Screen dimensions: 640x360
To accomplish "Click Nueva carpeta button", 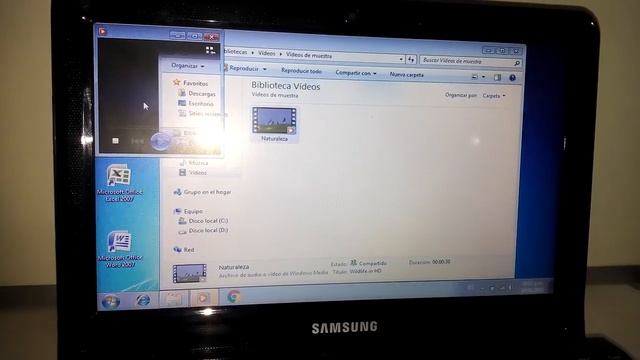I will tap(407, 75).
